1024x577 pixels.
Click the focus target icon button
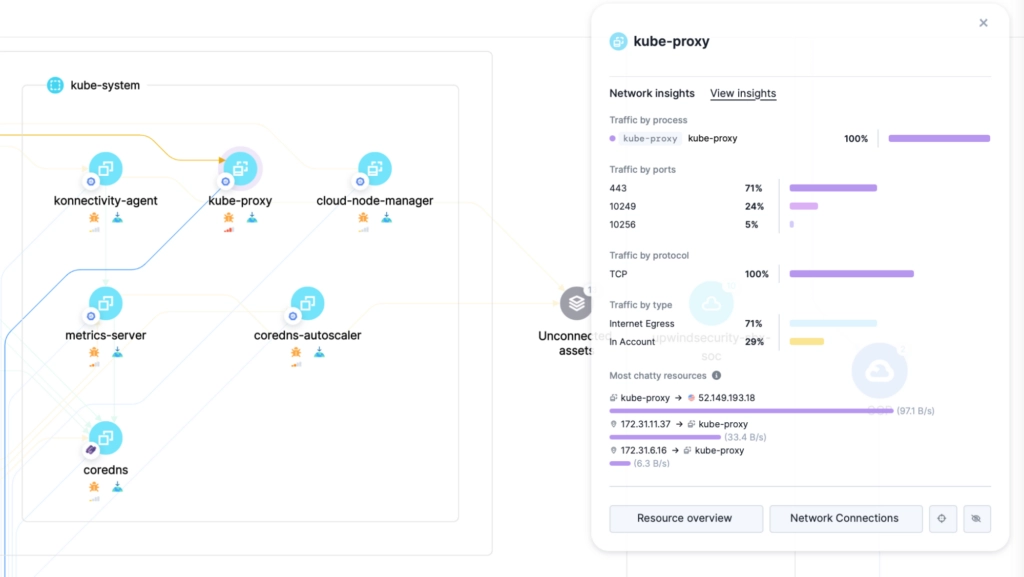coord(942,518)
